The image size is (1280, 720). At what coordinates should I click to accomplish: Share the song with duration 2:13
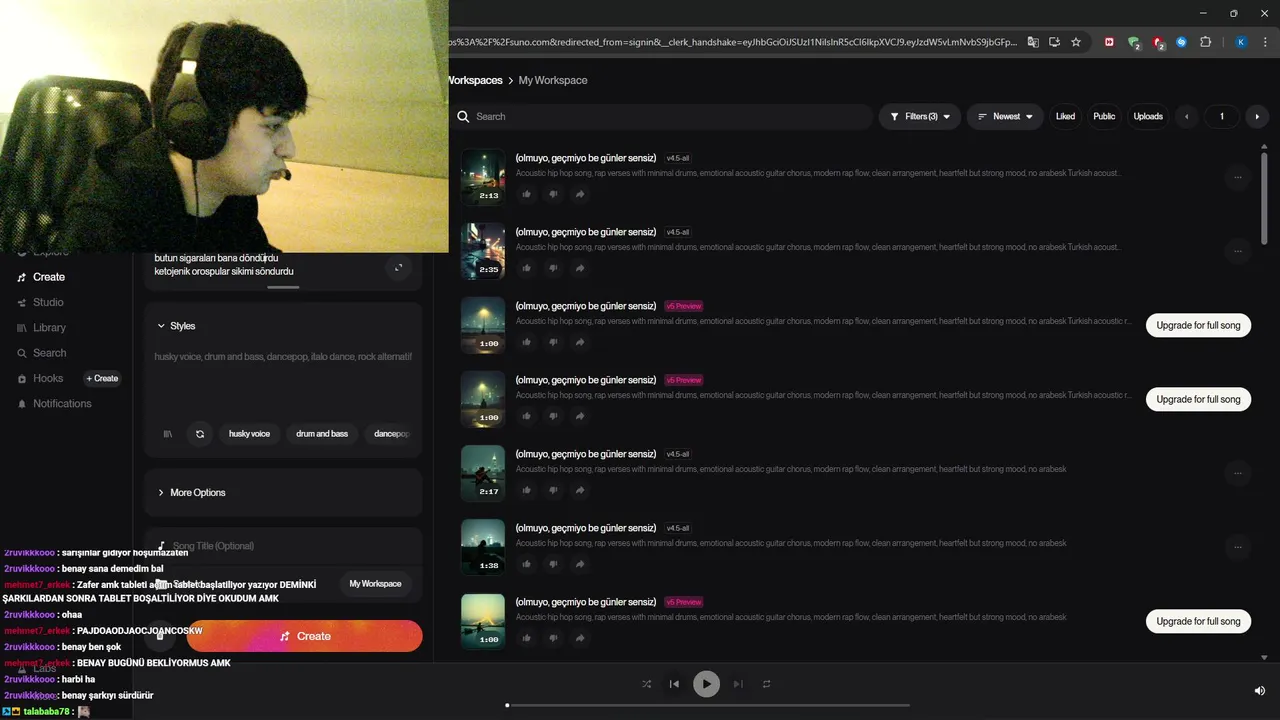(x=580, y=194)
